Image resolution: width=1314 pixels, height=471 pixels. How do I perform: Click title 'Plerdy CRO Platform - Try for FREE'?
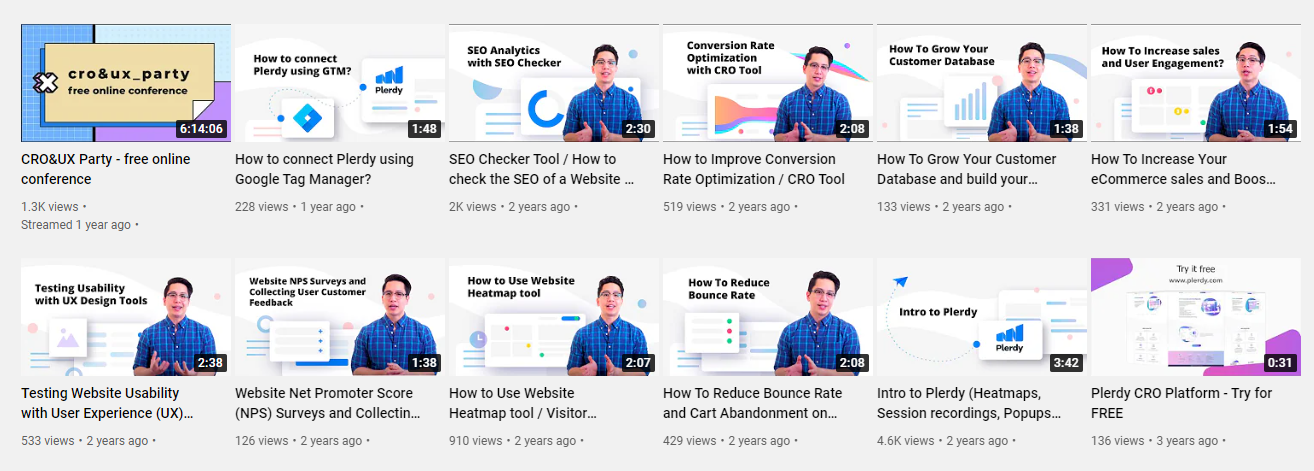tap(1181, 403)
